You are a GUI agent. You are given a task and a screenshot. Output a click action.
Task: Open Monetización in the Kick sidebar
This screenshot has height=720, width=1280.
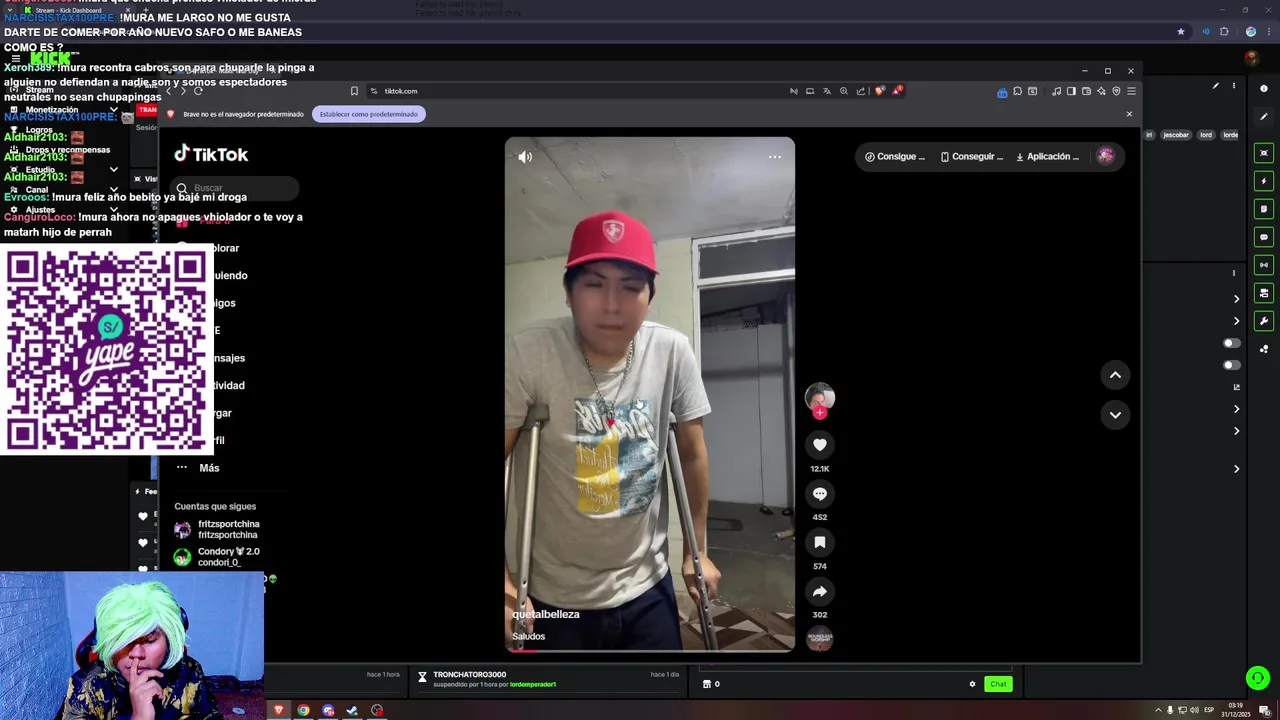pos(62,110)
